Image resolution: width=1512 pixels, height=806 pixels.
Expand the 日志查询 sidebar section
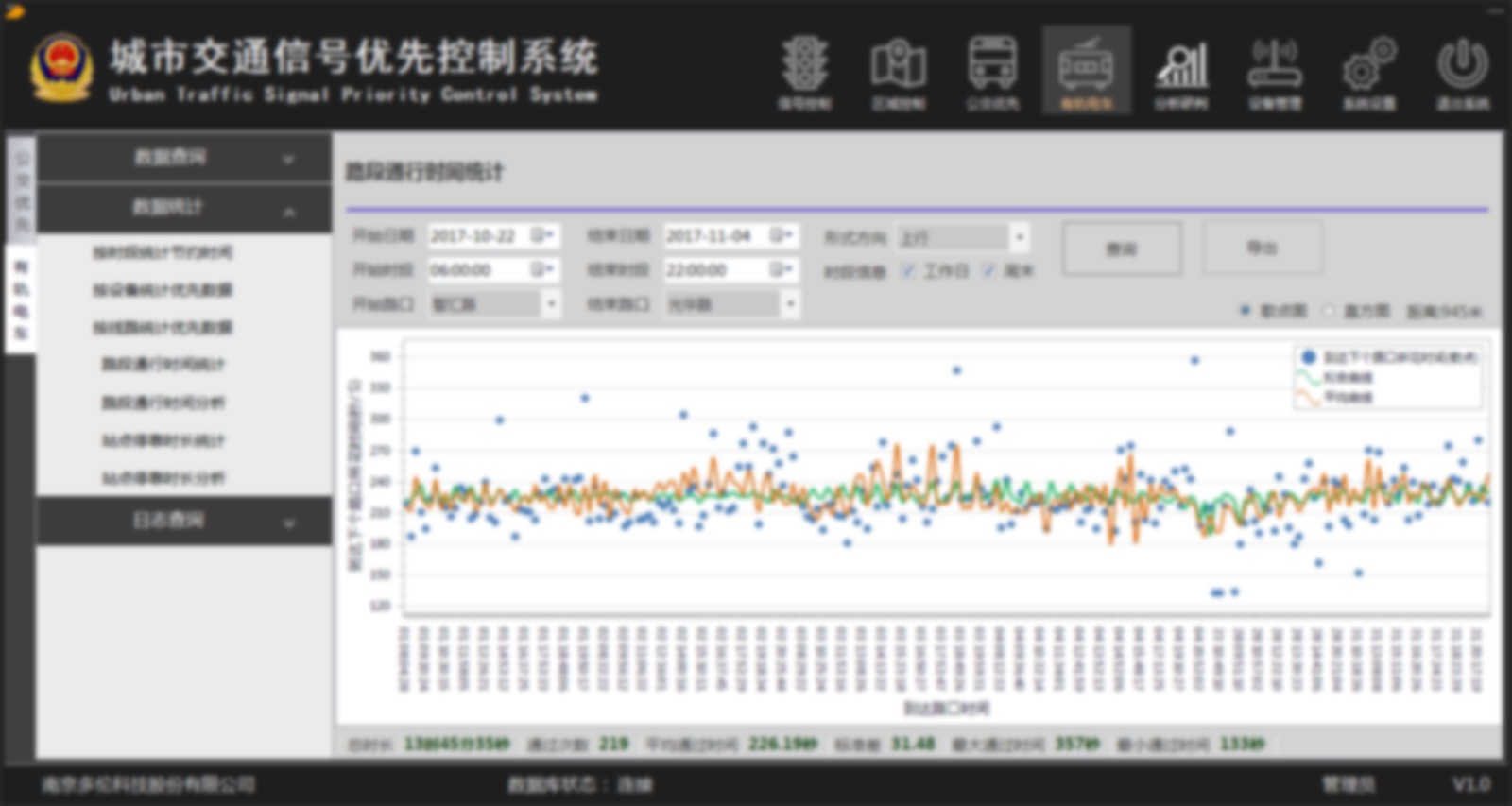[x=183, y=521]
